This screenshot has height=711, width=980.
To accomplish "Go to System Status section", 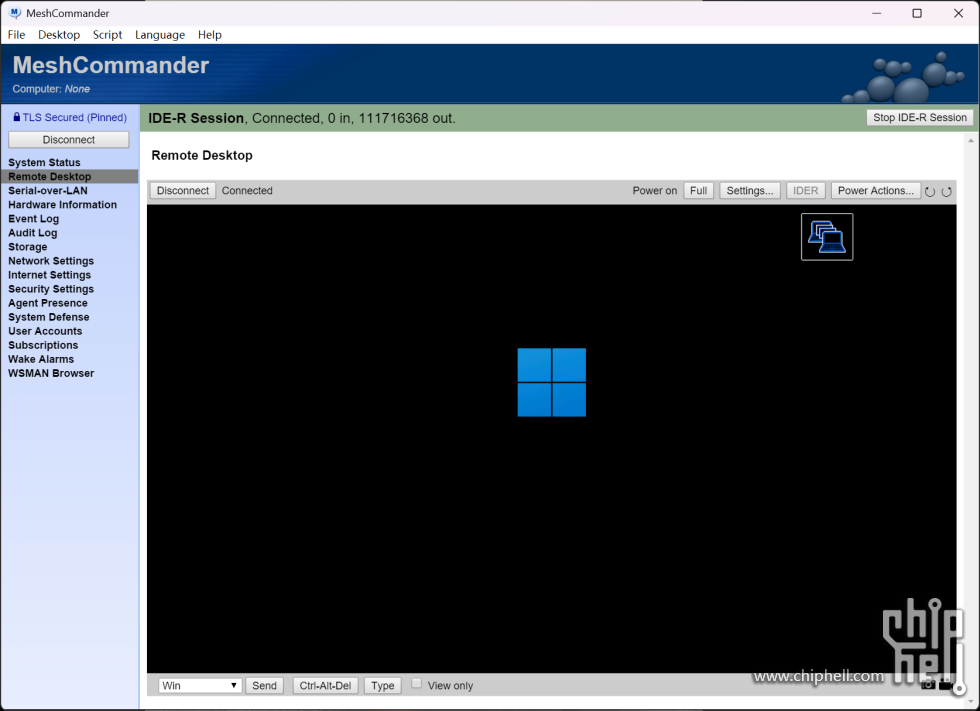I will (44, 162).
